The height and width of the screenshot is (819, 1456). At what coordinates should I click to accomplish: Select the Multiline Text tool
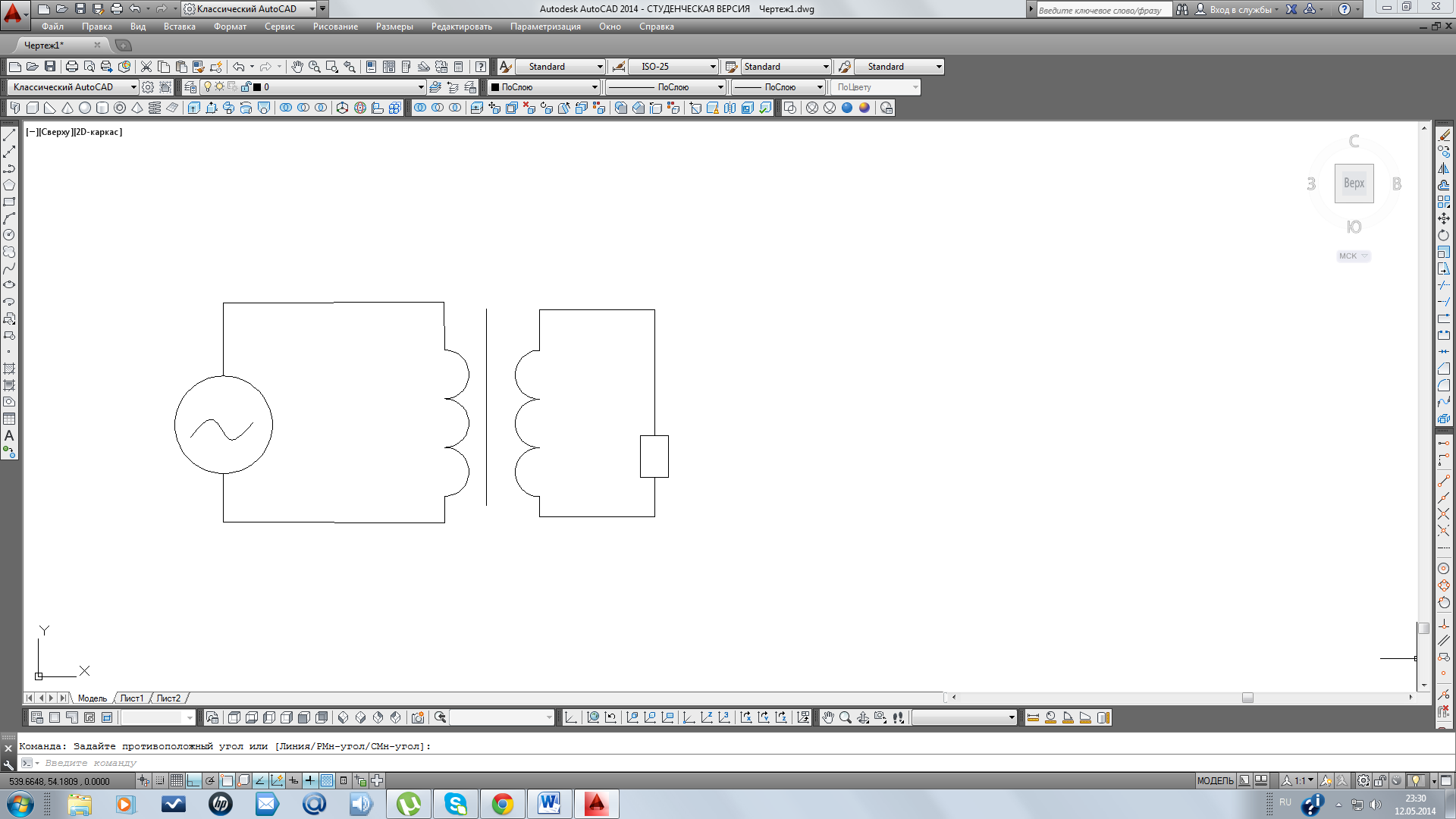click(9, 436)
